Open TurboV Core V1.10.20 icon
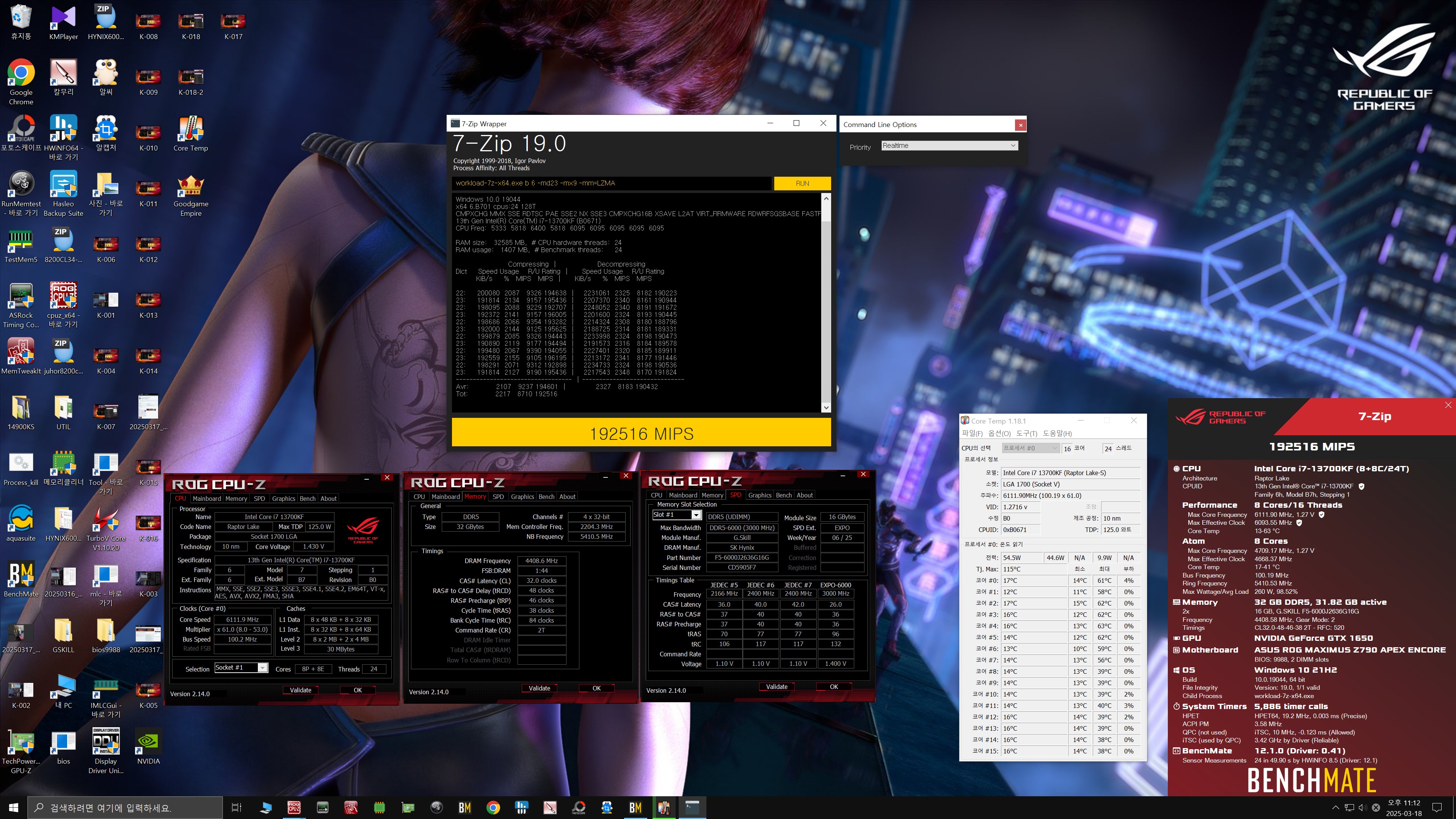1456x819 pixels. tap(106, 528)
